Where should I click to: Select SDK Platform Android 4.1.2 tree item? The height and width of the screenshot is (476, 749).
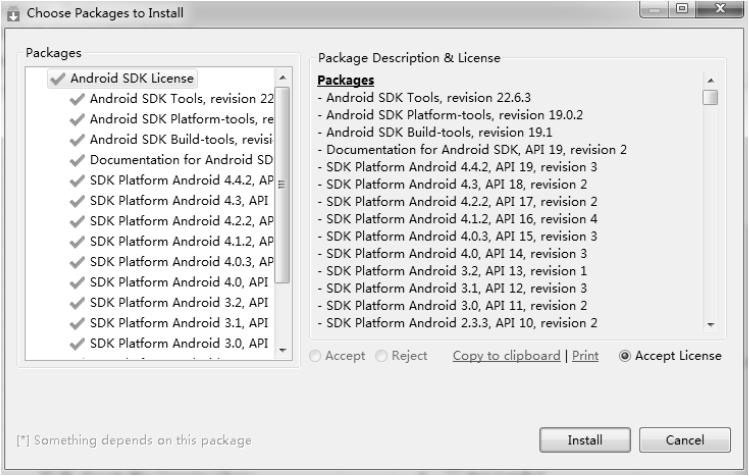[181, 241]
